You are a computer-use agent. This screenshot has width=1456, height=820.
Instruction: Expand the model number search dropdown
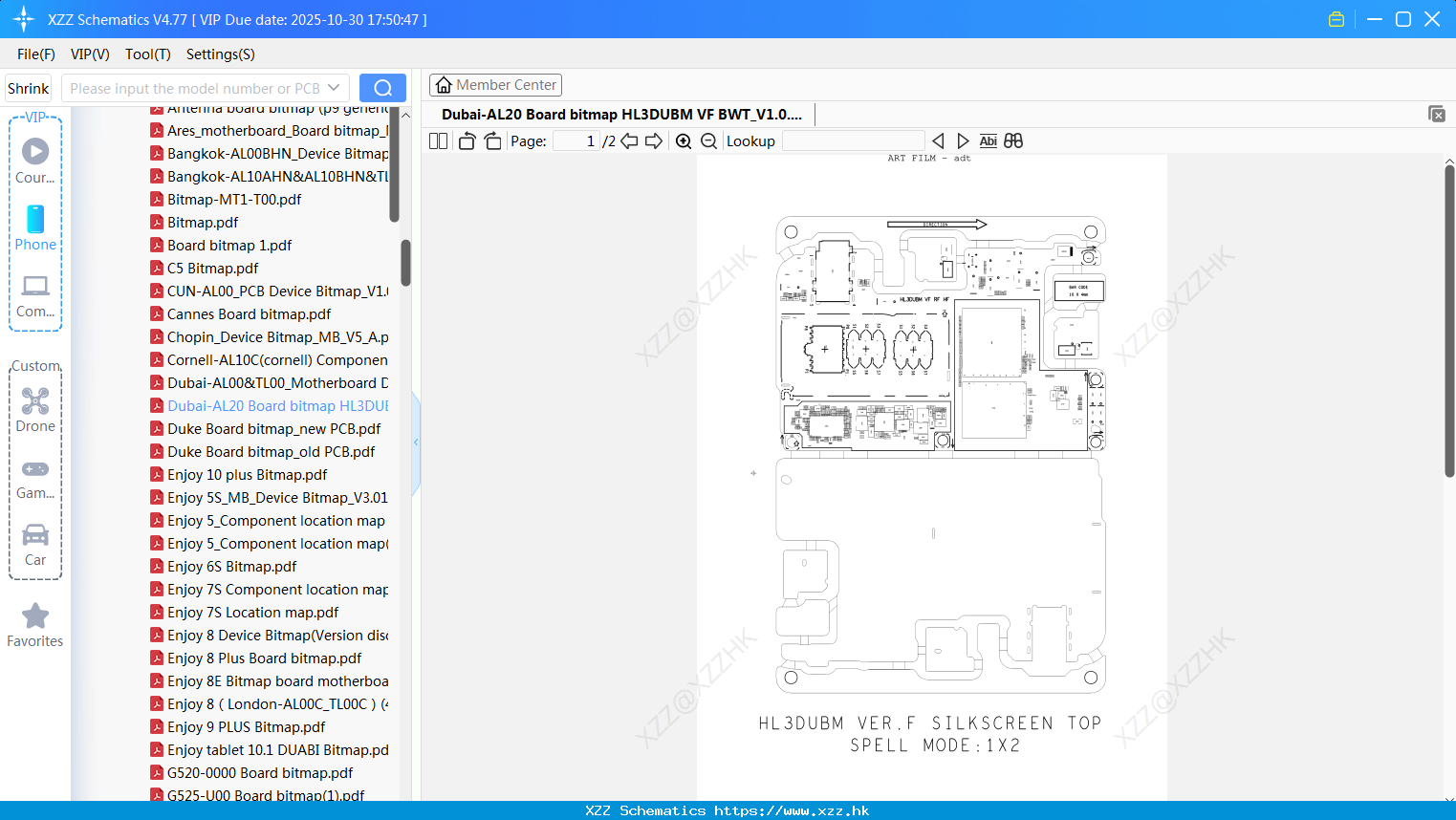click(x=333, y=88)
